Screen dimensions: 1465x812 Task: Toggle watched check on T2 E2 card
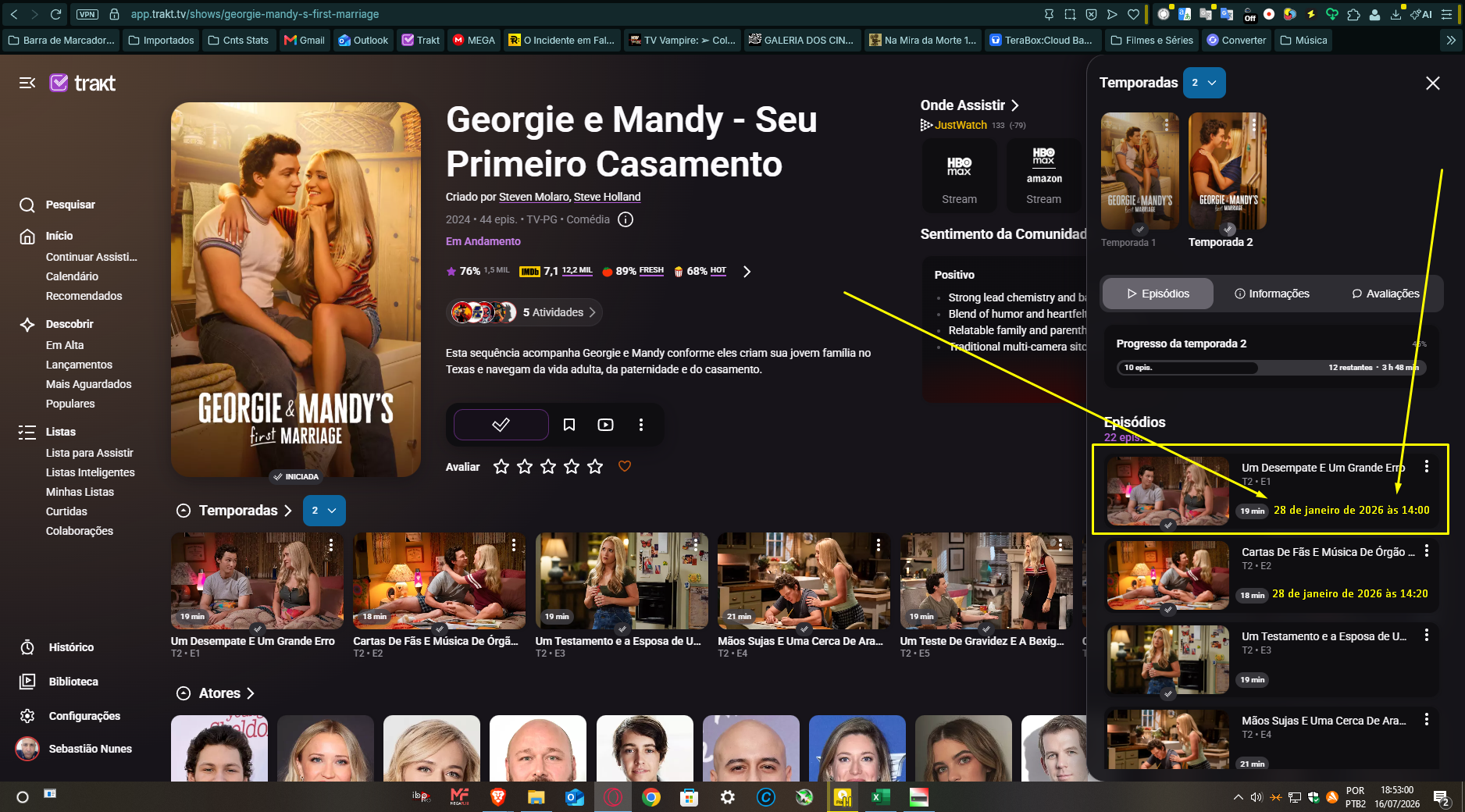(x=440, y=629)
